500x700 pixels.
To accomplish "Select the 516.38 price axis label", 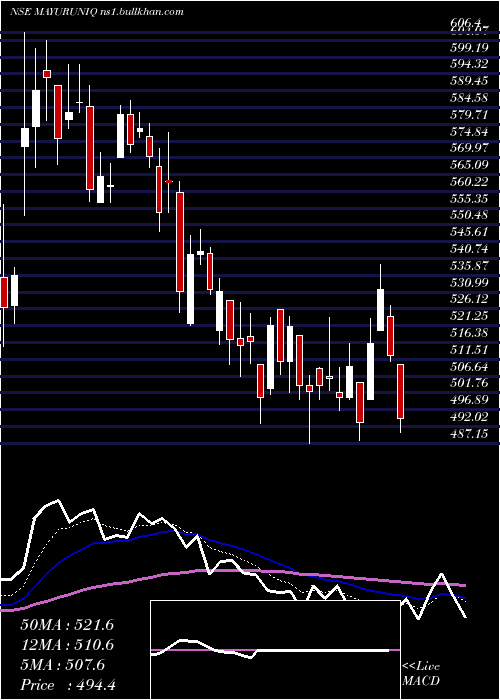I will [469, 333].
